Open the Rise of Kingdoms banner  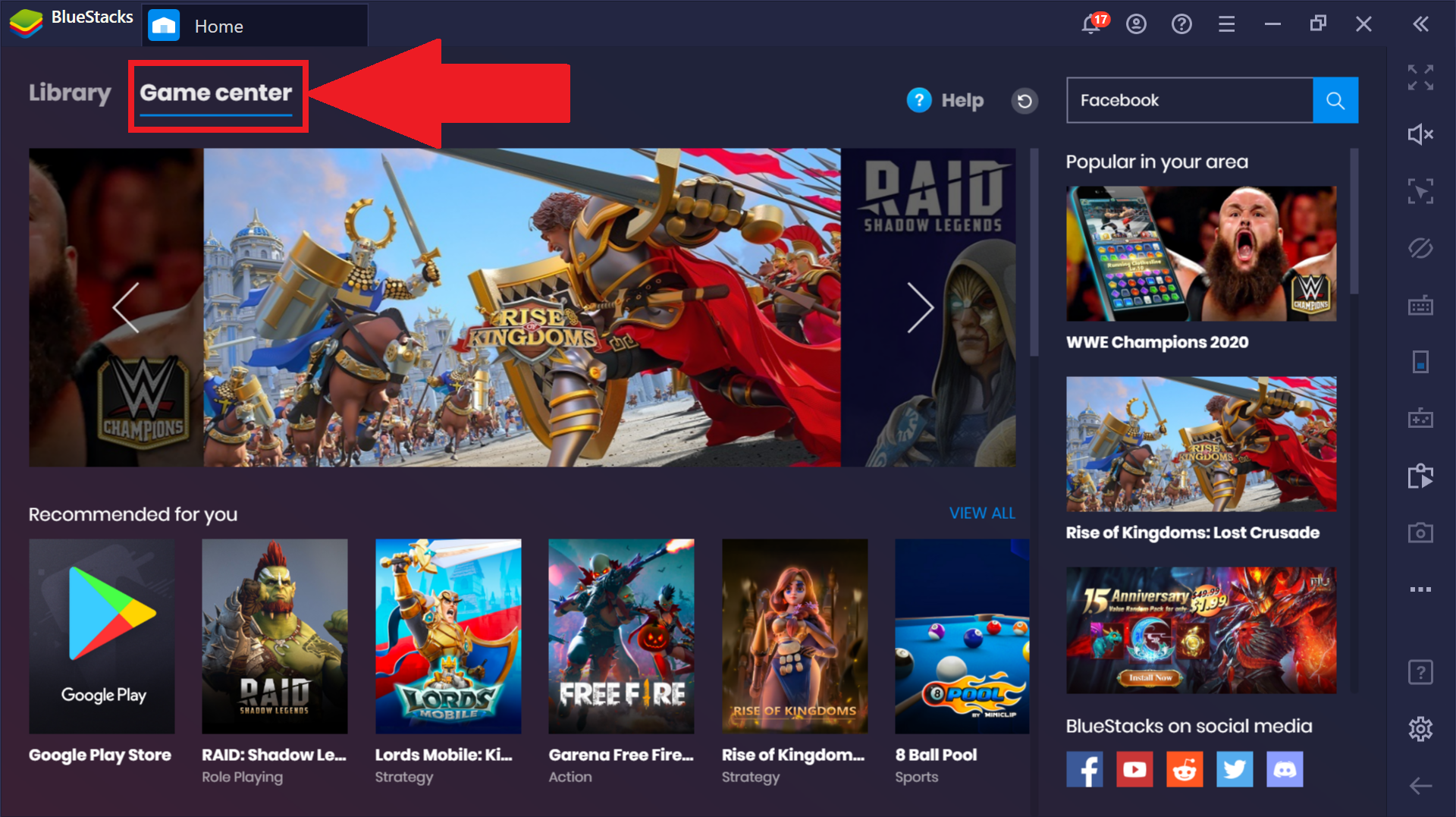(x=522, y=307)
